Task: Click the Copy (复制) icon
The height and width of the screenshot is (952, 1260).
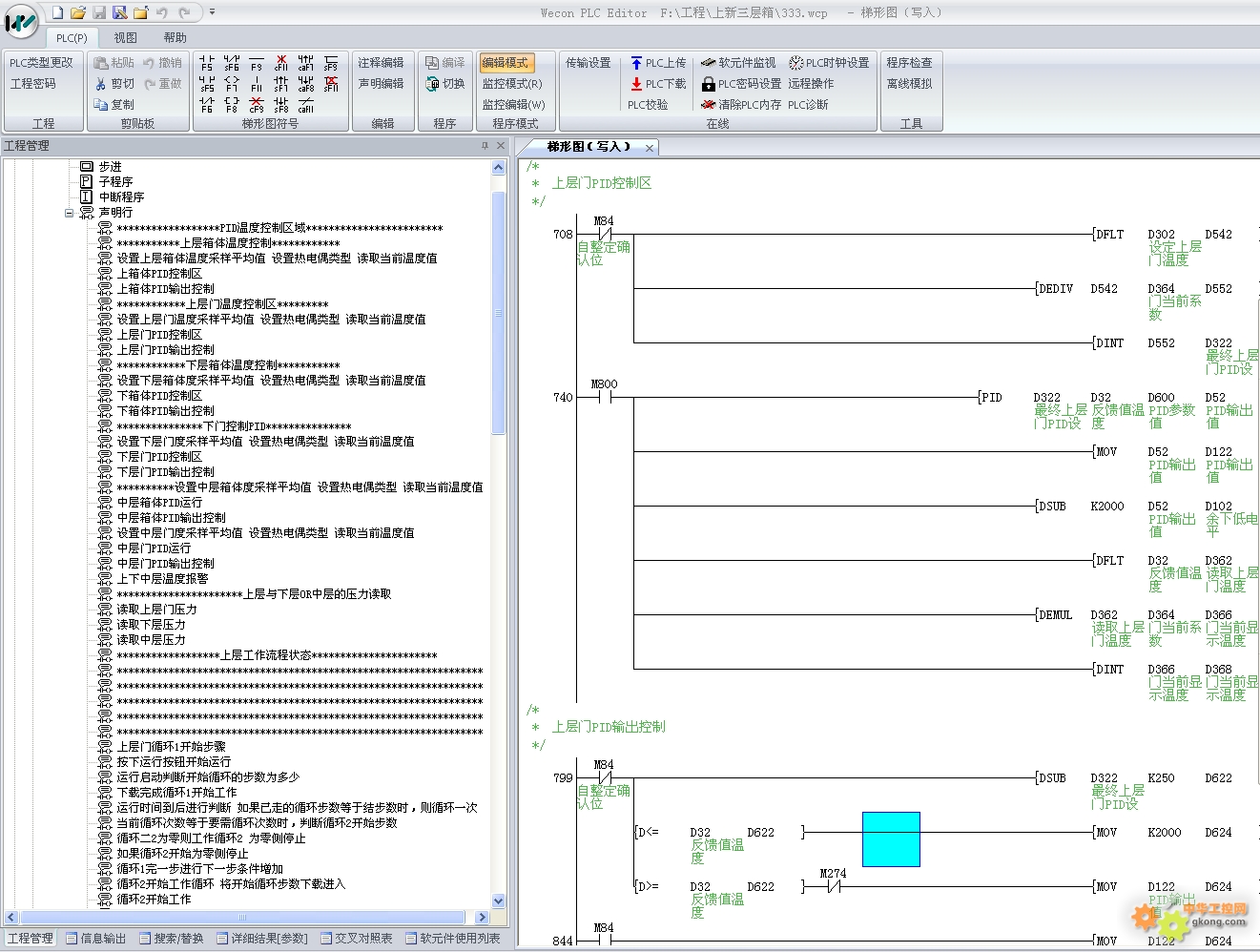Action: (x=100, y=105)
